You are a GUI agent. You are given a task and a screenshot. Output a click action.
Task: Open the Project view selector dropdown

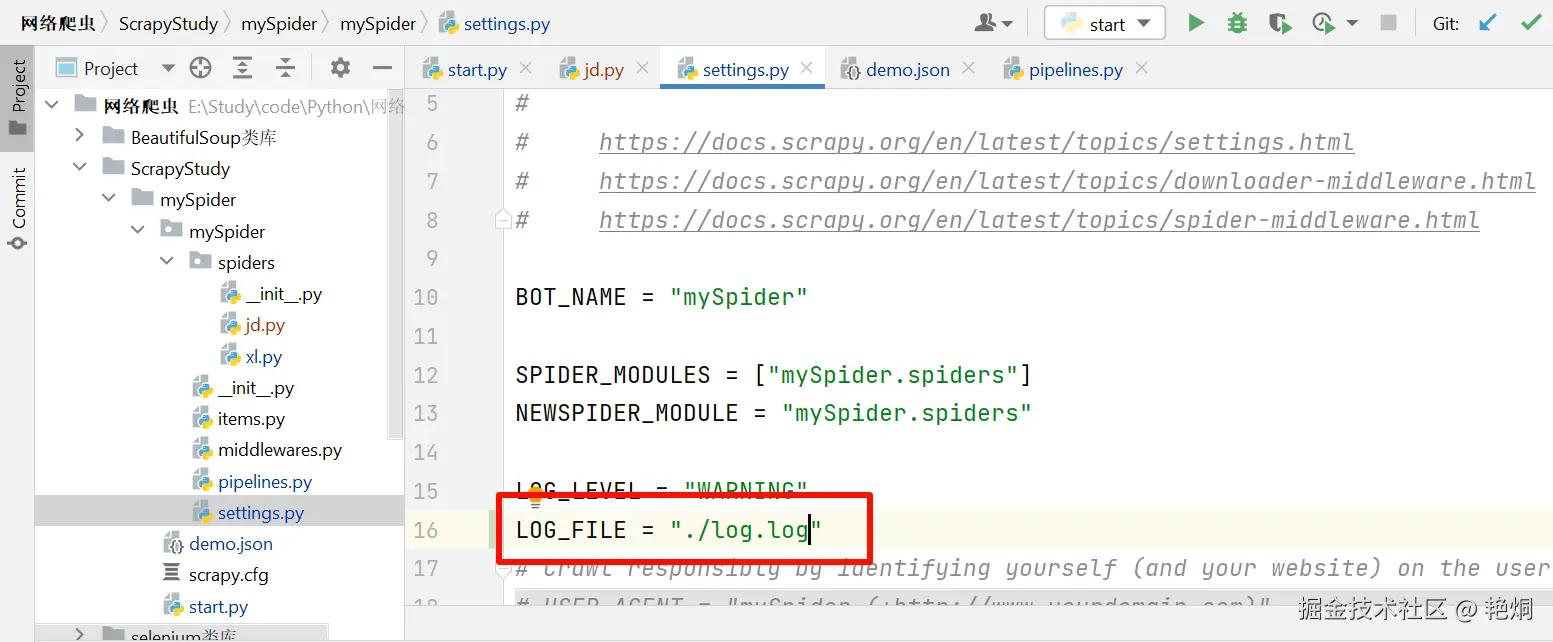pyautogui.click(x=168, y=68)
